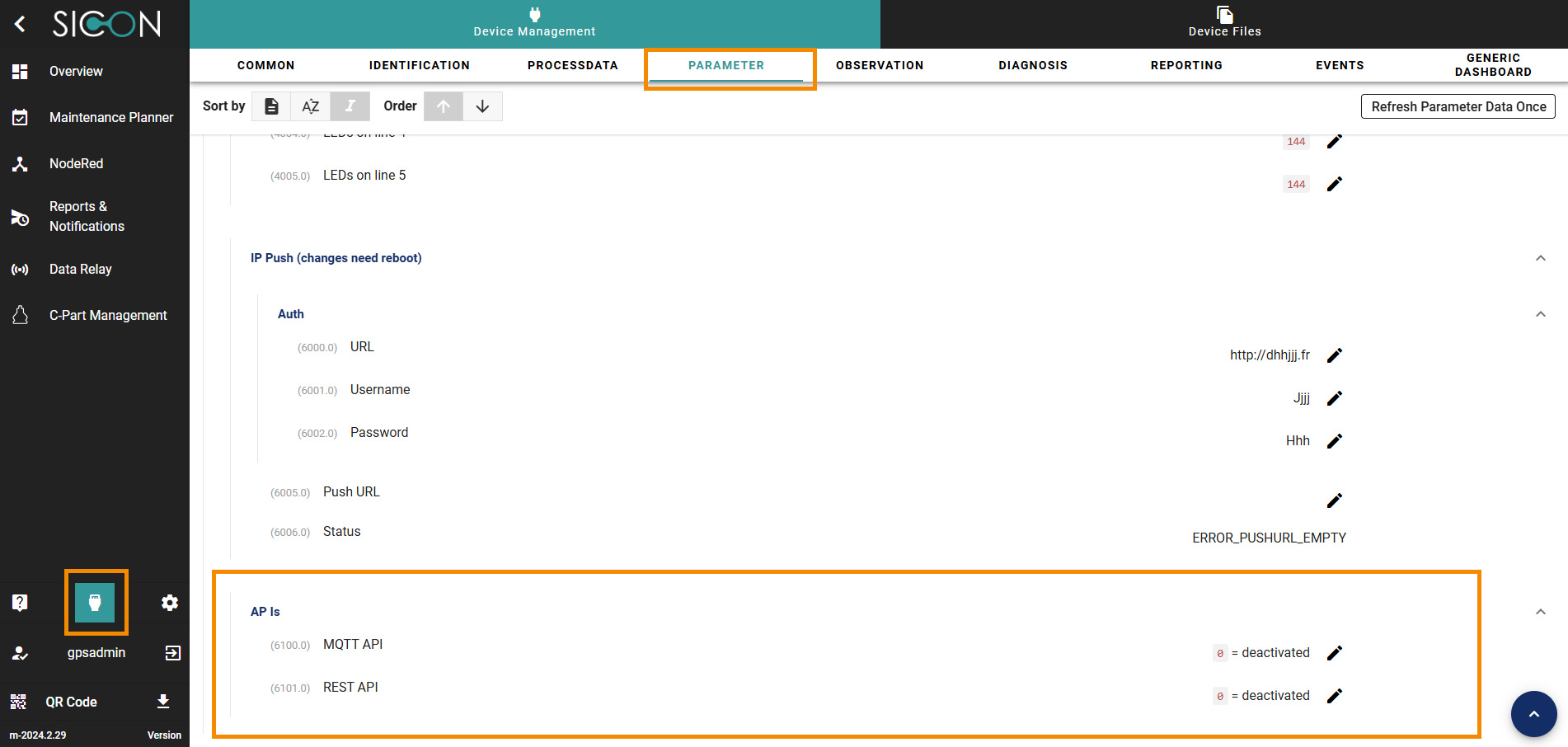Edit the Password parameter value

(1335, 441)
